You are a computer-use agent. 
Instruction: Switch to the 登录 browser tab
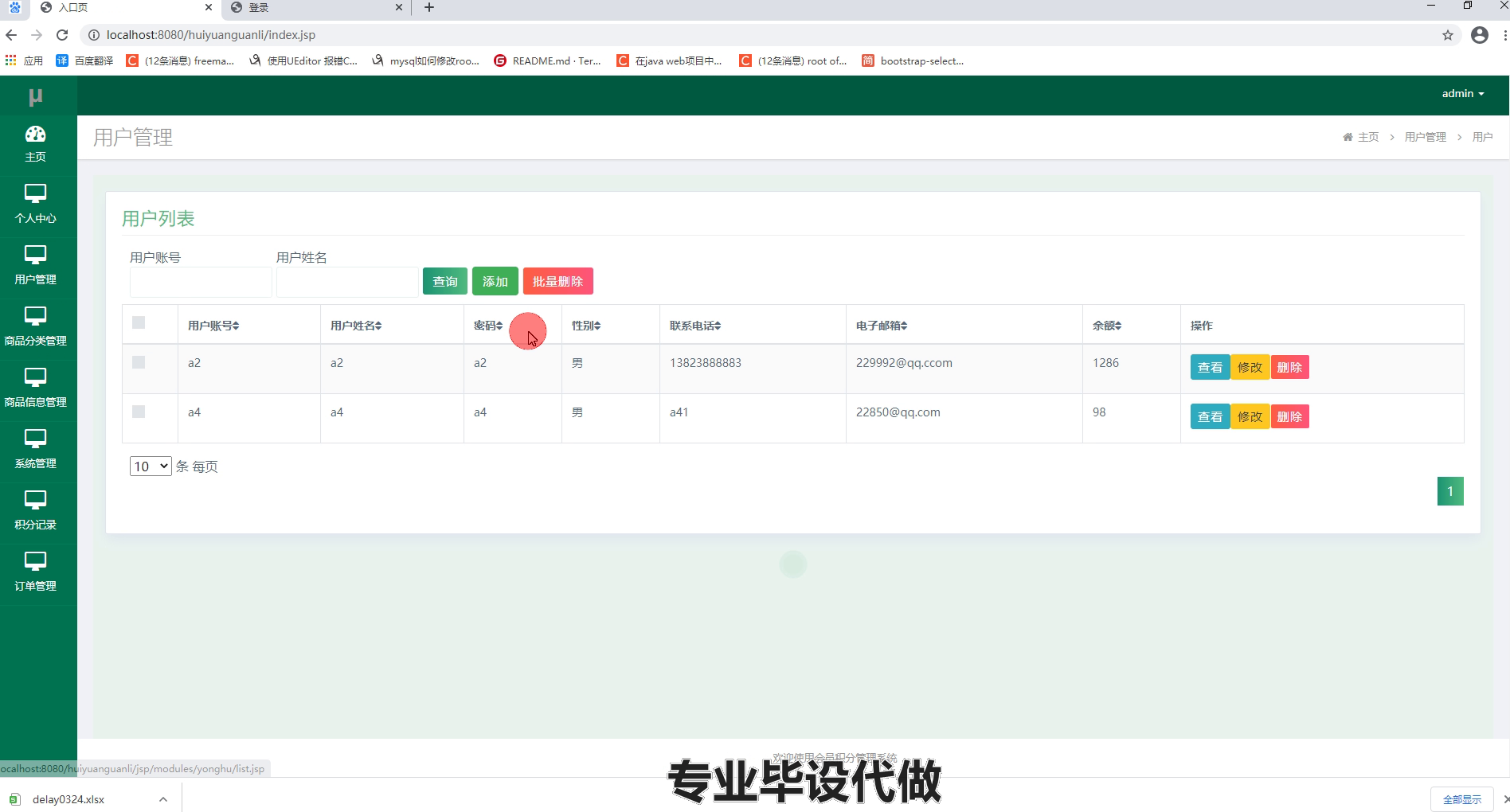tap(315, 7)
